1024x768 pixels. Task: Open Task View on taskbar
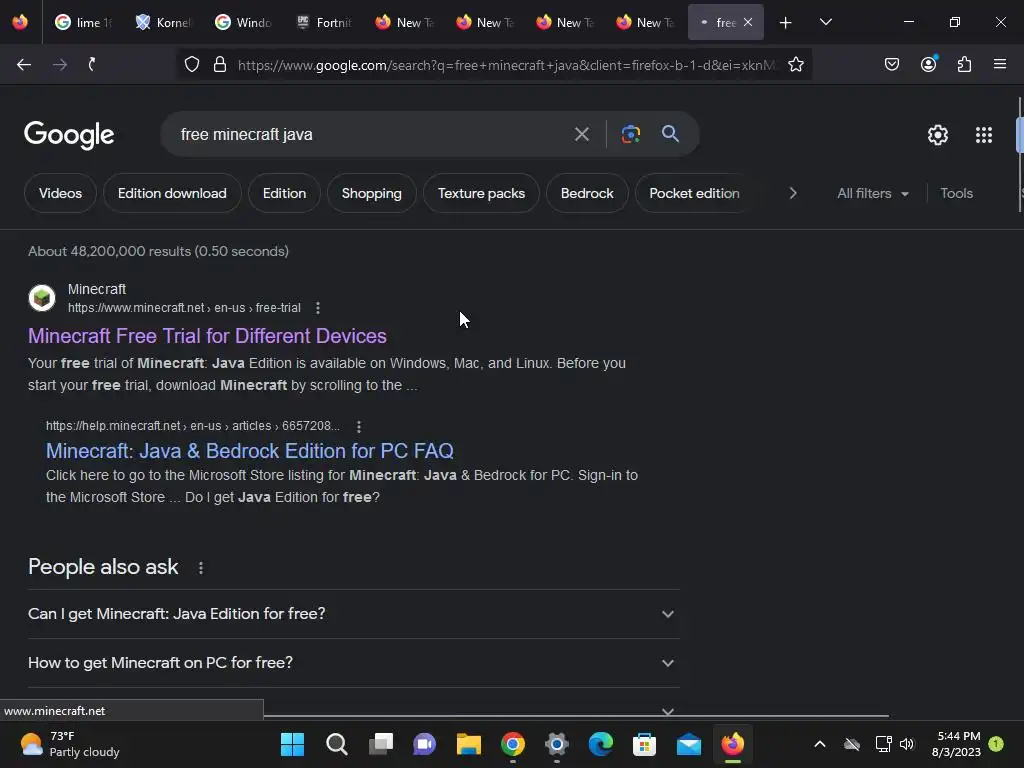click(x=381, y=744)
